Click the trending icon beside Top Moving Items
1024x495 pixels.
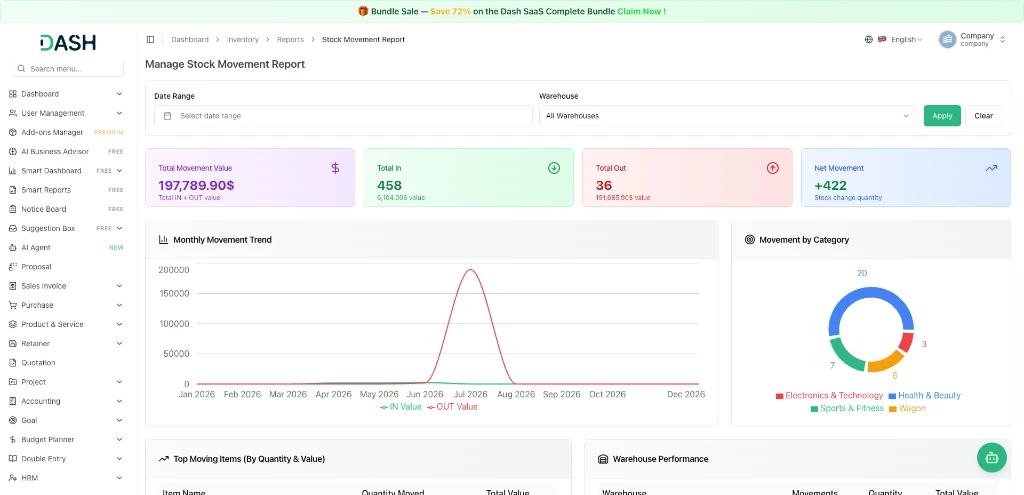(x=163, y=459)
